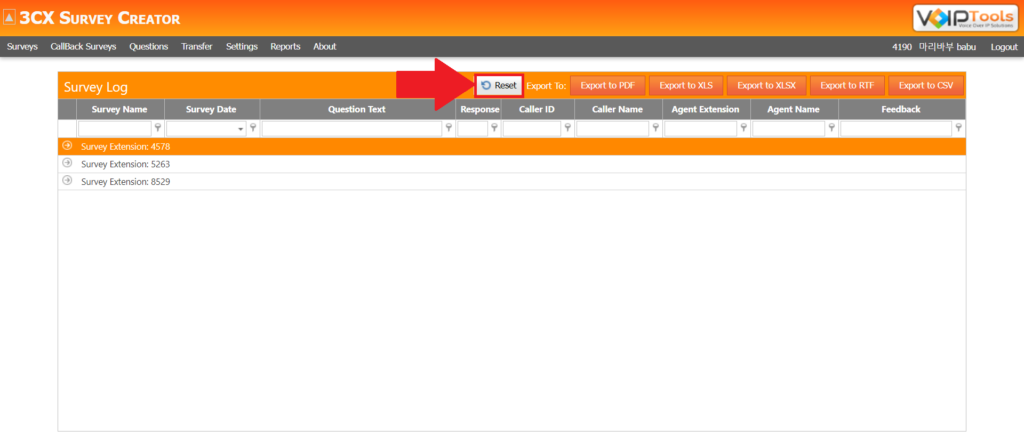Viewport: 1024px width, 447px height.
Task: Click the Caller ID filter icon
Action: coord(568,128)
